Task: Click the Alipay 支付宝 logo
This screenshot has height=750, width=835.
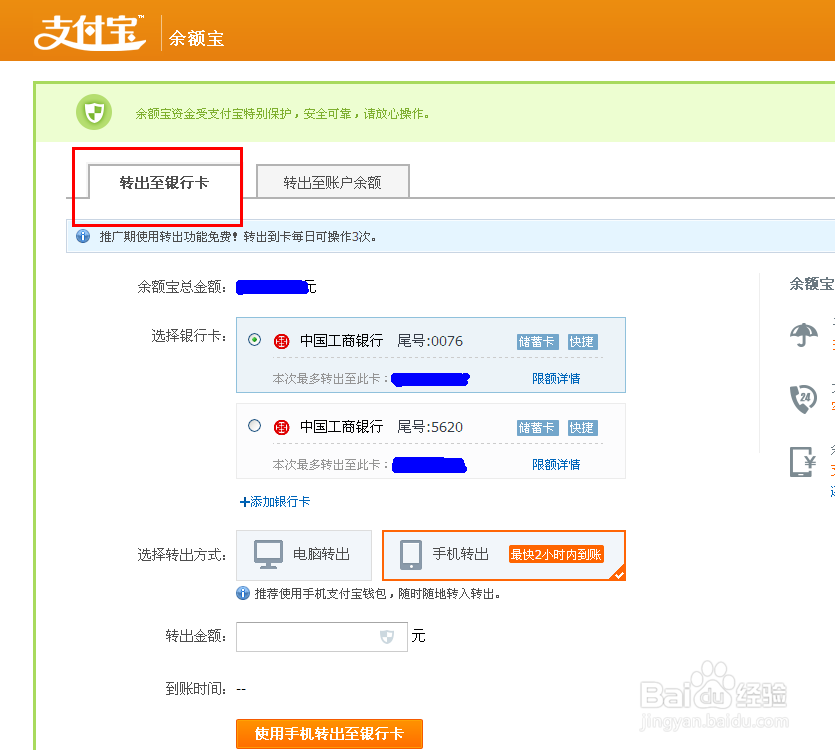Action: [90, 32]
